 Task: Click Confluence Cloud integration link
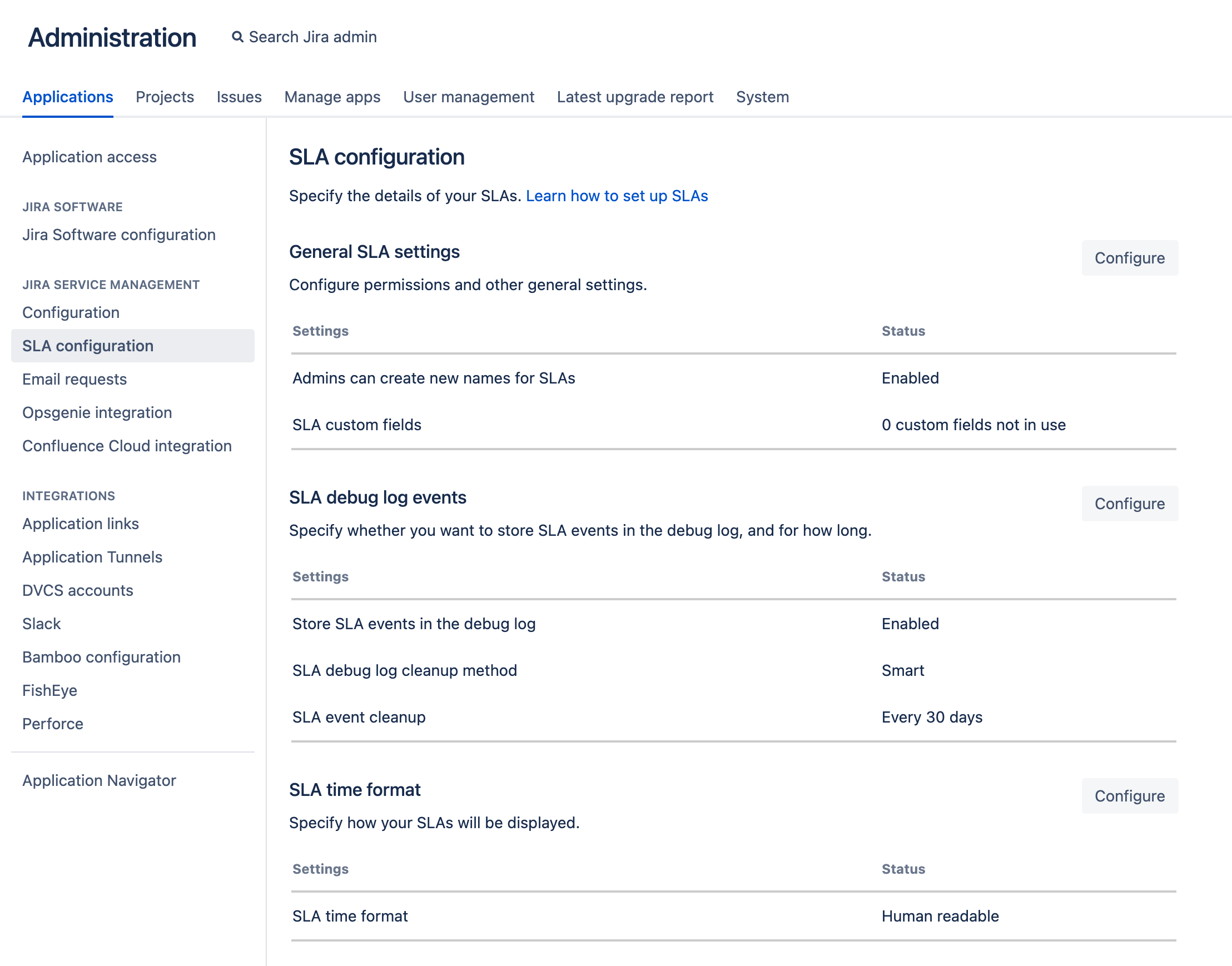click(127, 445)
